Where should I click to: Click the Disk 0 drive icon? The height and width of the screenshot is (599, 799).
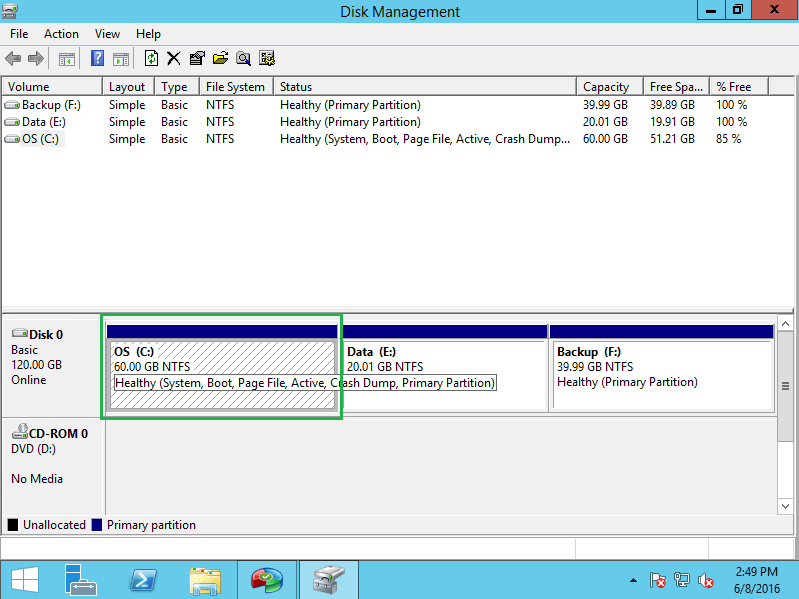(x=20, y=333)
